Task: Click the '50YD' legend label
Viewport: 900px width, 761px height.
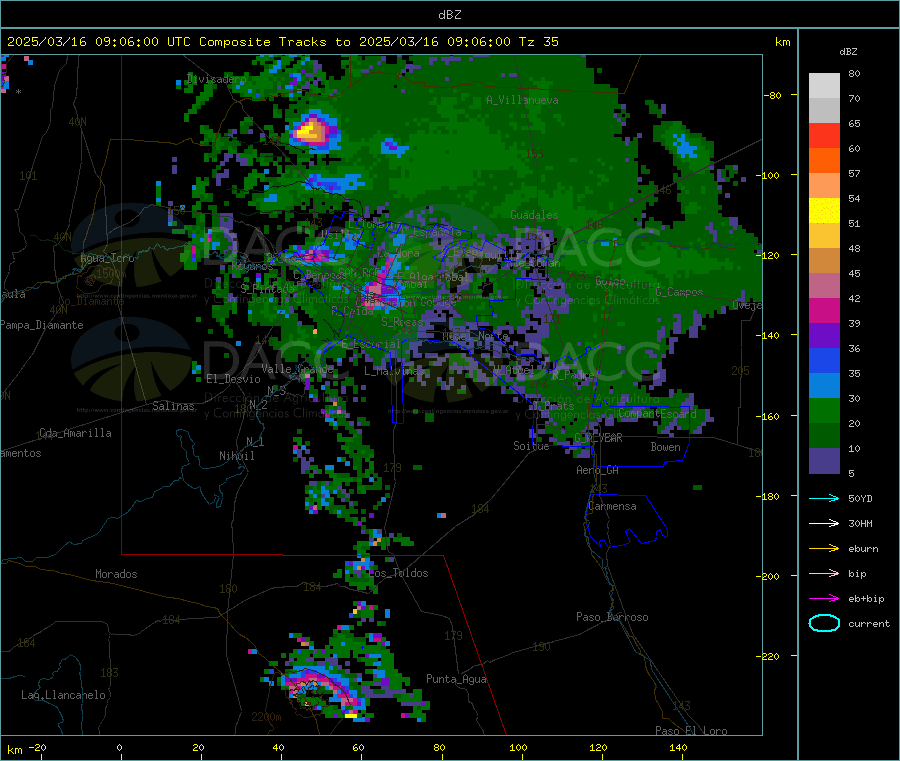Action: (x=860, y=498)
